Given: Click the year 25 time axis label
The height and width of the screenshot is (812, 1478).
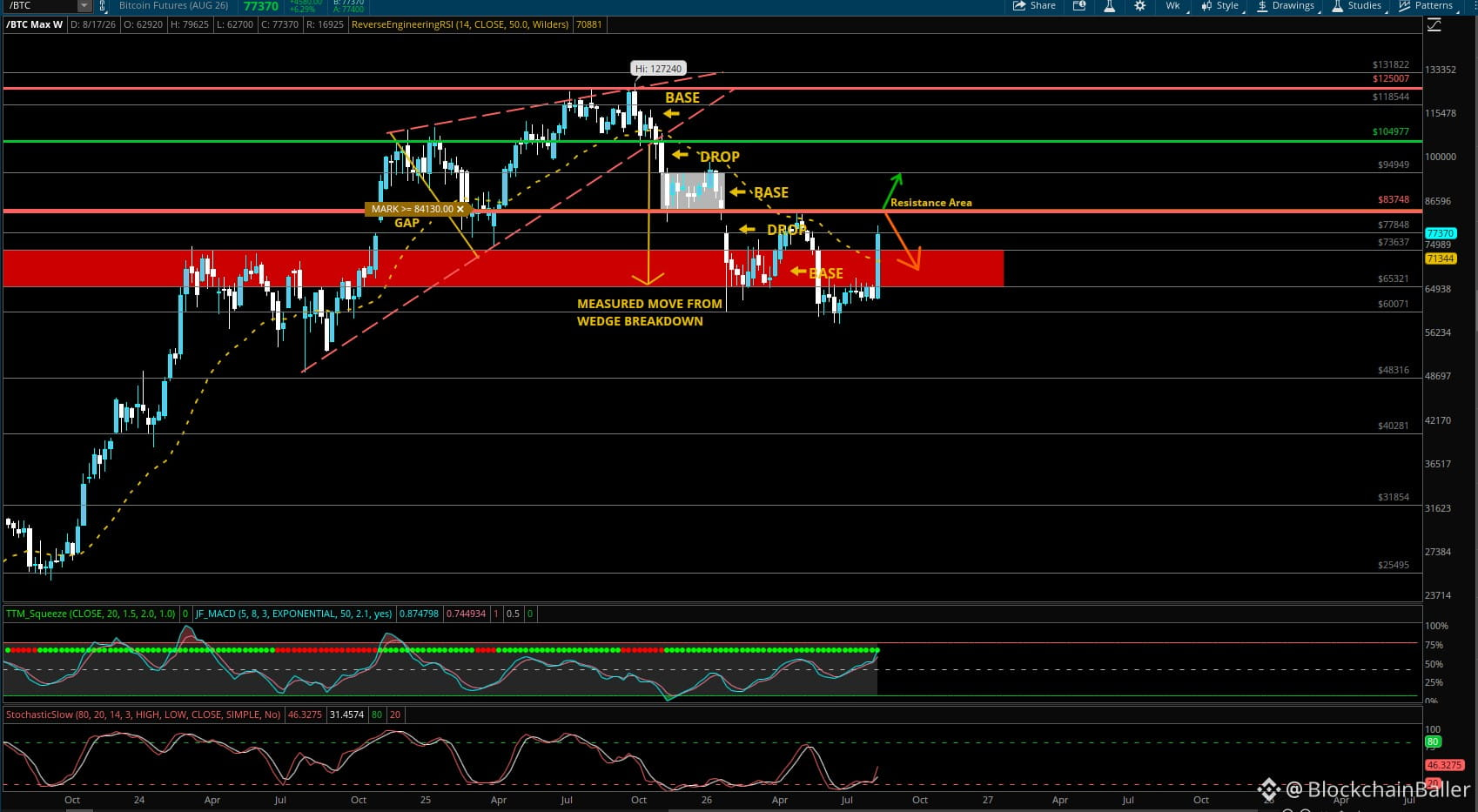Looking at the screenshot, I should tap(425, 800).
